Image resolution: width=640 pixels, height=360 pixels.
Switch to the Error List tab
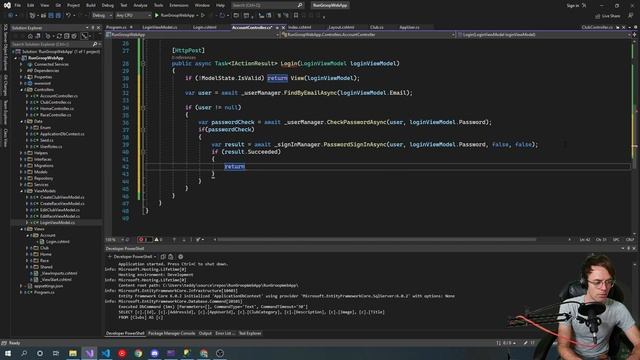click(224, 333)
